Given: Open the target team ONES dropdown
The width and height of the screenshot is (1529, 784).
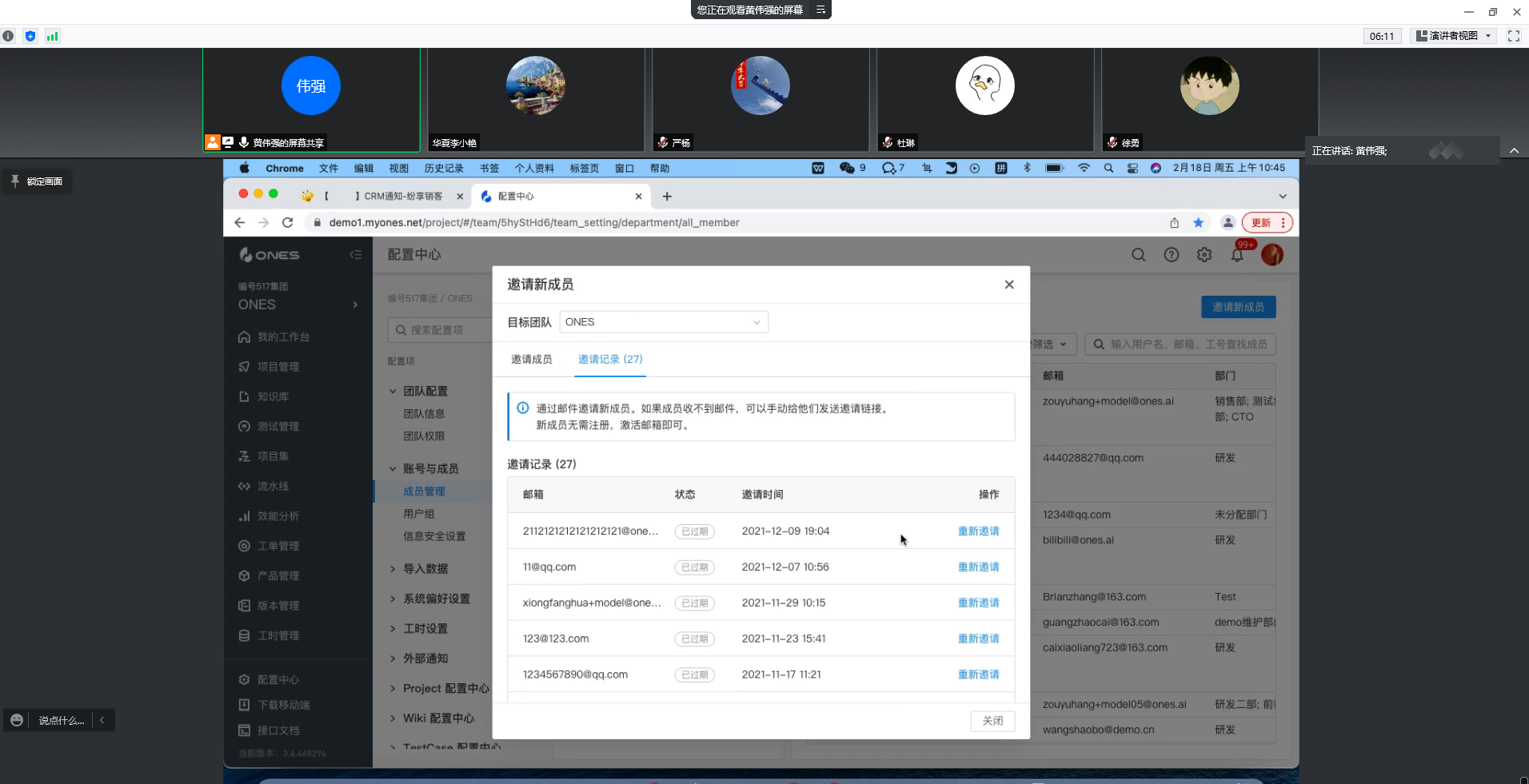Looking at the screenshot, I should (x=663, y=322).
